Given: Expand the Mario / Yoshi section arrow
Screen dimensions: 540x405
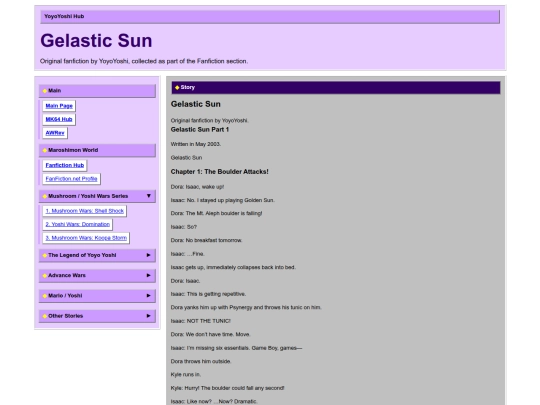Looking at the screenshot, I should (149, 295).
